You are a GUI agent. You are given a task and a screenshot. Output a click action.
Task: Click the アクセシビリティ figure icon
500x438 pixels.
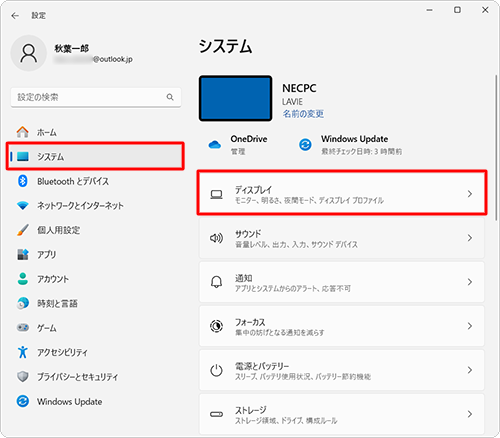[x=23, y=352]
